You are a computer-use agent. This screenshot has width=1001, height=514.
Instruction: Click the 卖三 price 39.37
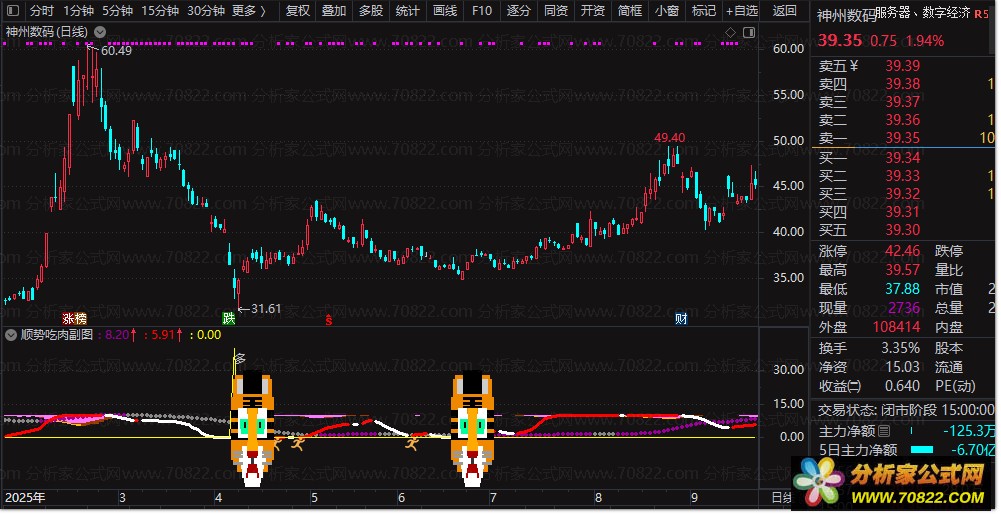click(903, 102)
